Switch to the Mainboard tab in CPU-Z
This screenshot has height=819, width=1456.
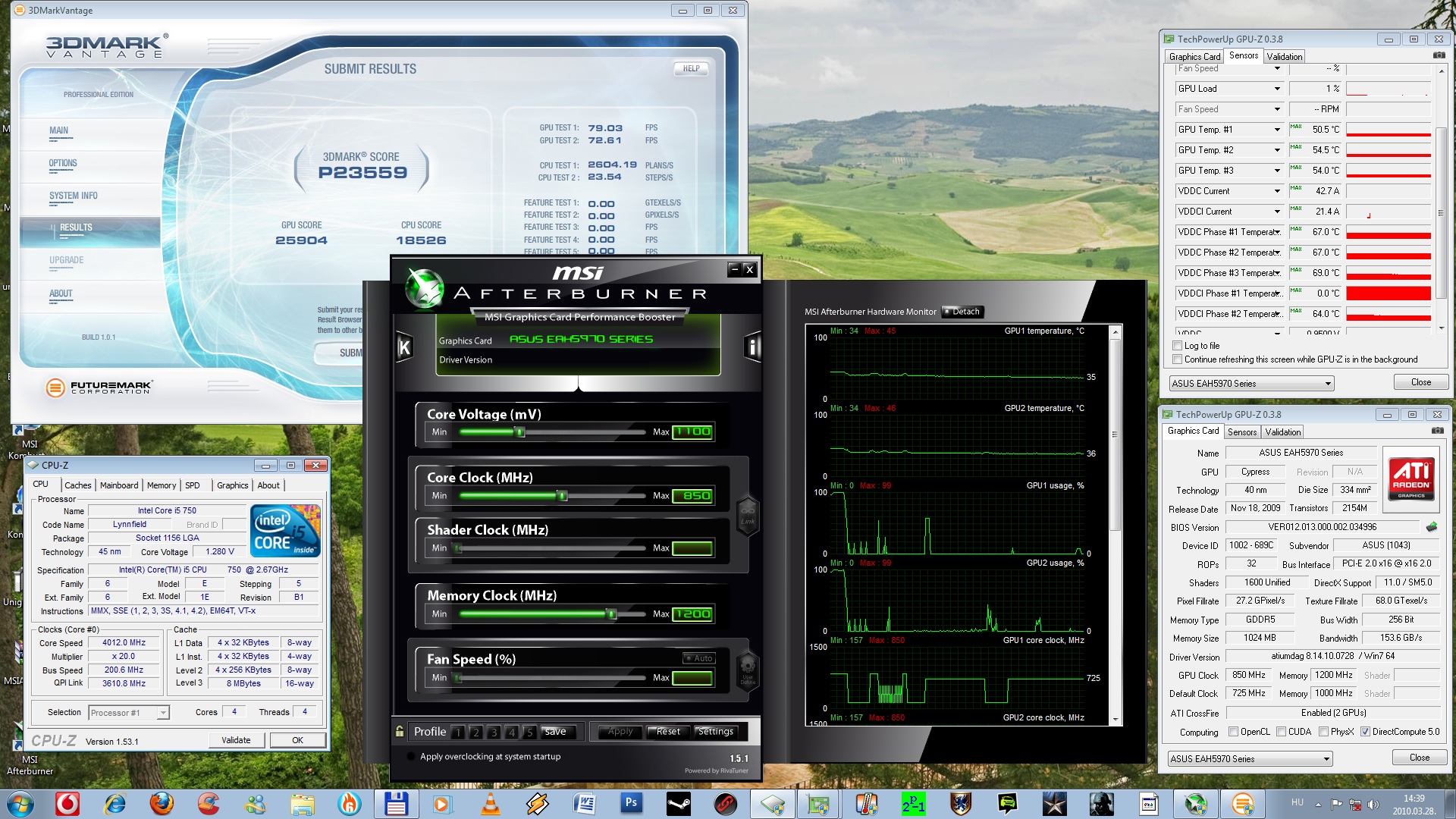coord(119,485)
